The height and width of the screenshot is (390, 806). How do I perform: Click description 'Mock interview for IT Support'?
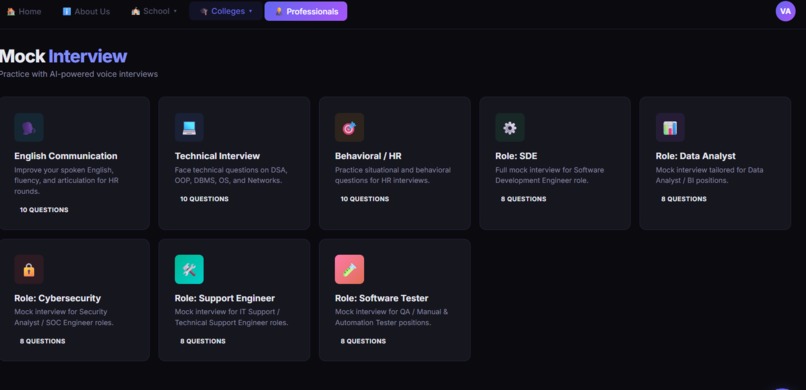click(x=231, y=317)
